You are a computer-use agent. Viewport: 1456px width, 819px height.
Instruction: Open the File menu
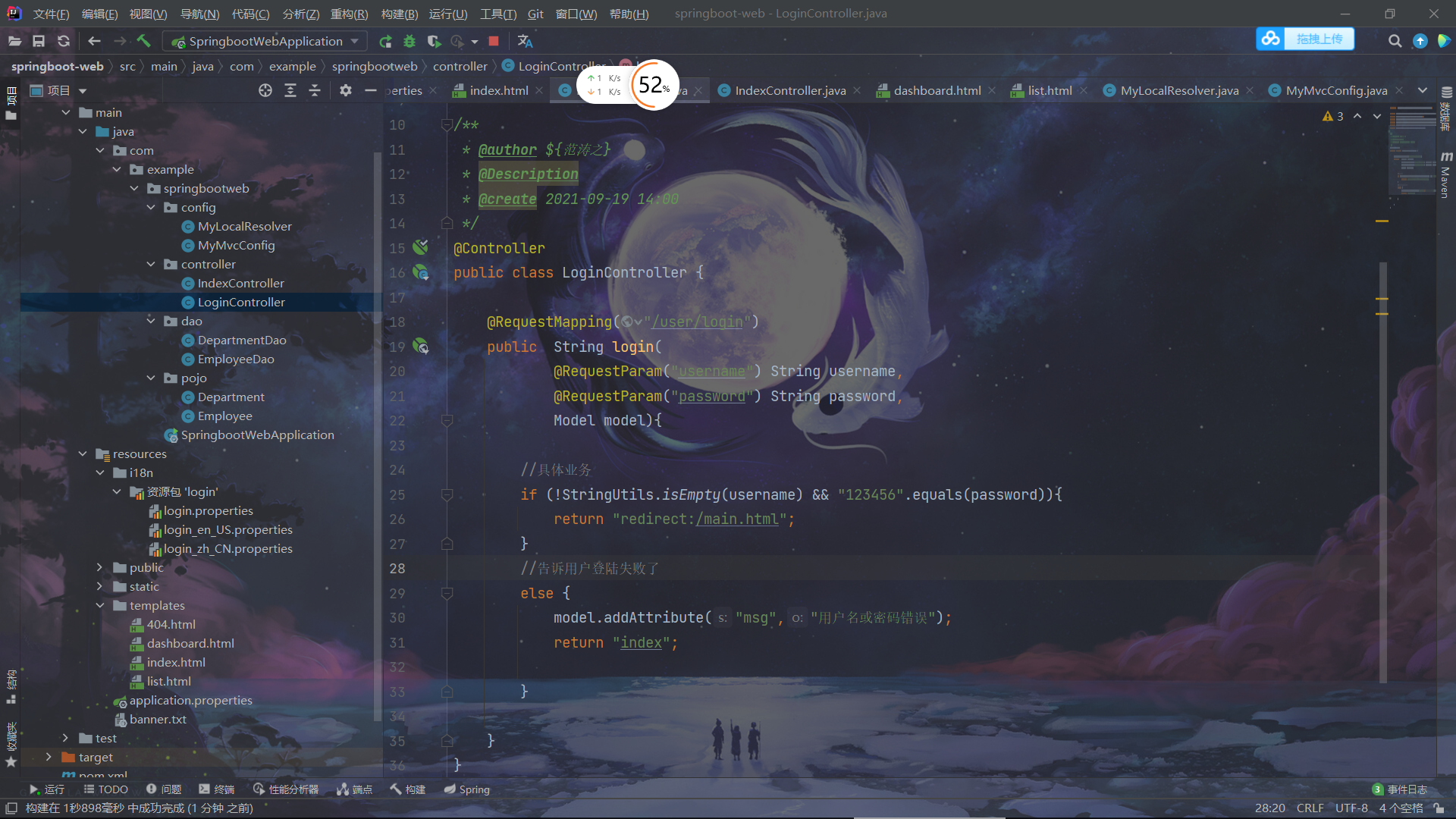[51, 14]
